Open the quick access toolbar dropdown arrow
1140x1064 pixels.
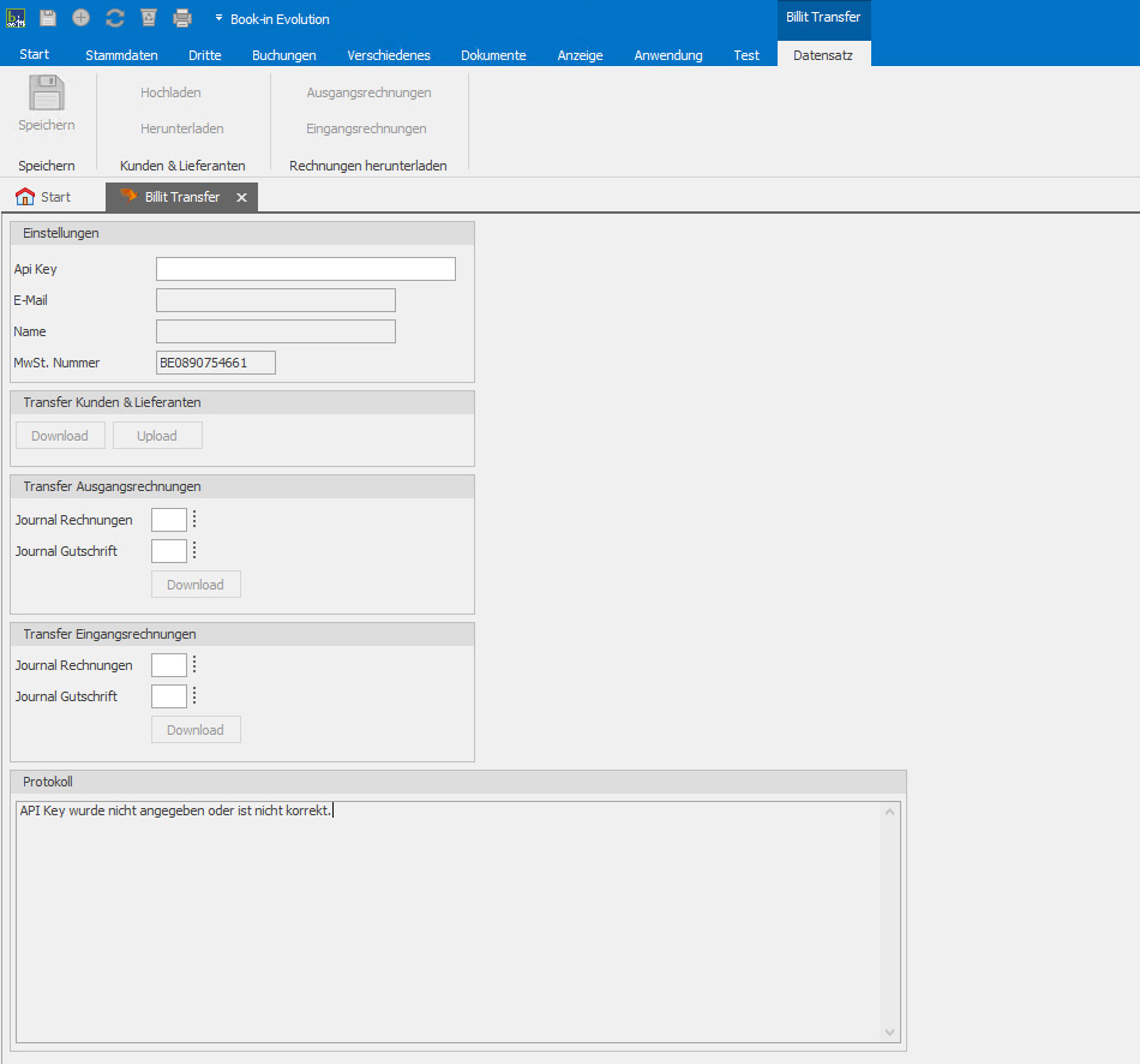coord(218,18)
